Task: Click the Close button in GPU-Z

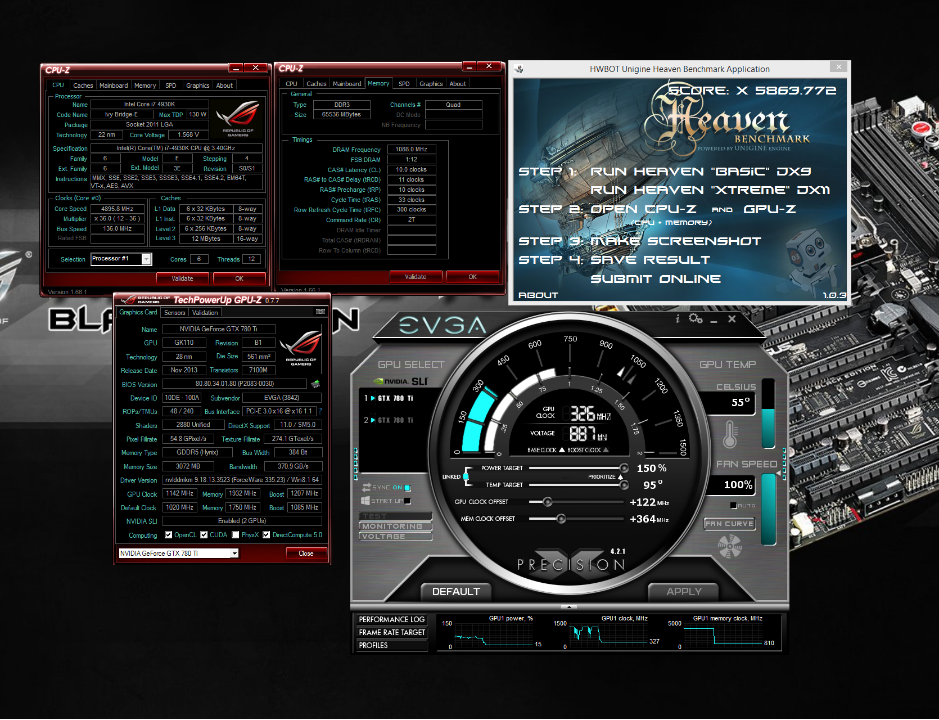Action: point(306,553)
